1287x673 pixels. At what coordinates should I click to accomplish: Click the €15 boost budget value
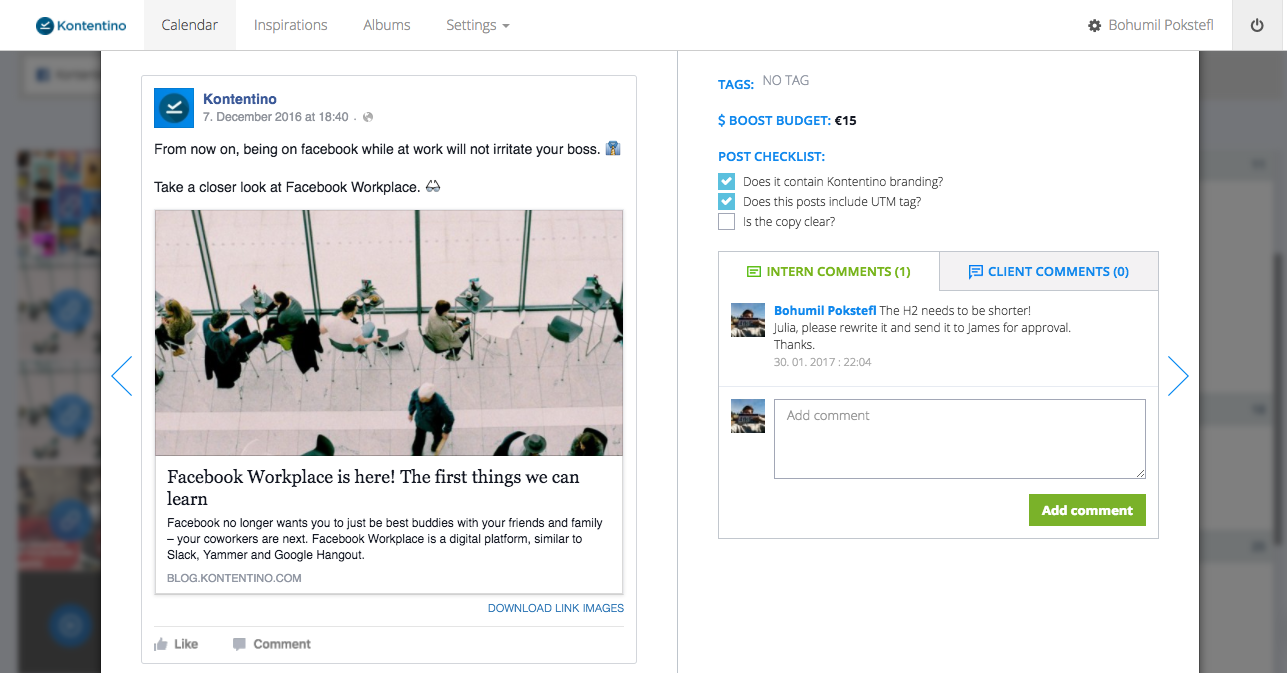pyautogui.click(x=845, y=121)
